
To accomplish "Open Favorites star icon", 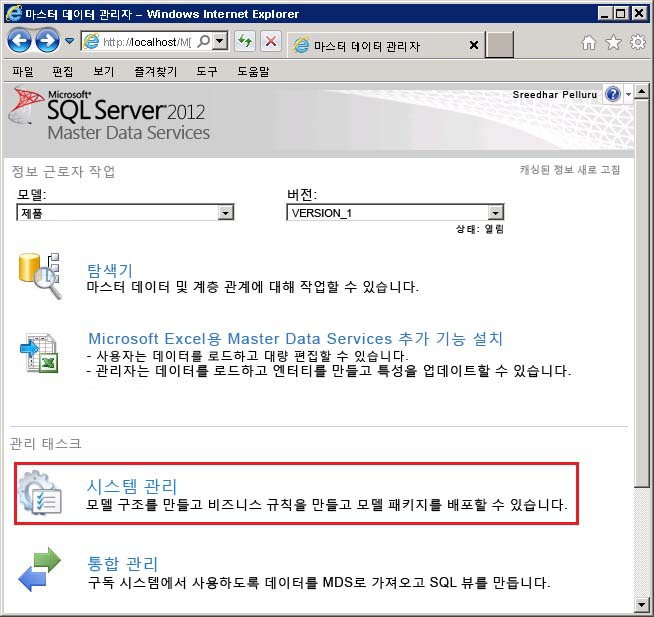I will [x=613, y=42].
